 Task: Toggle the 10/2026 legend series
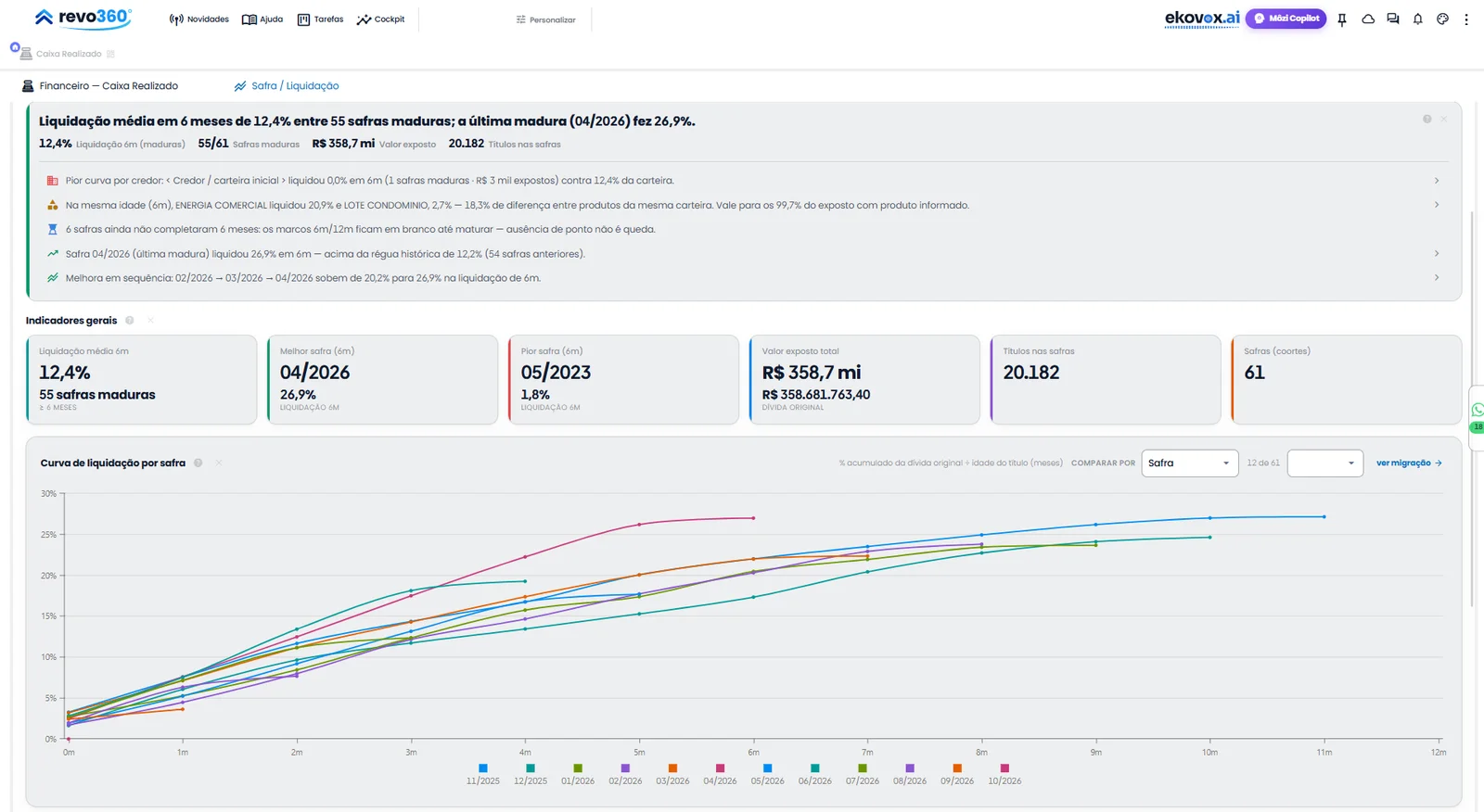click(1004, 774)
